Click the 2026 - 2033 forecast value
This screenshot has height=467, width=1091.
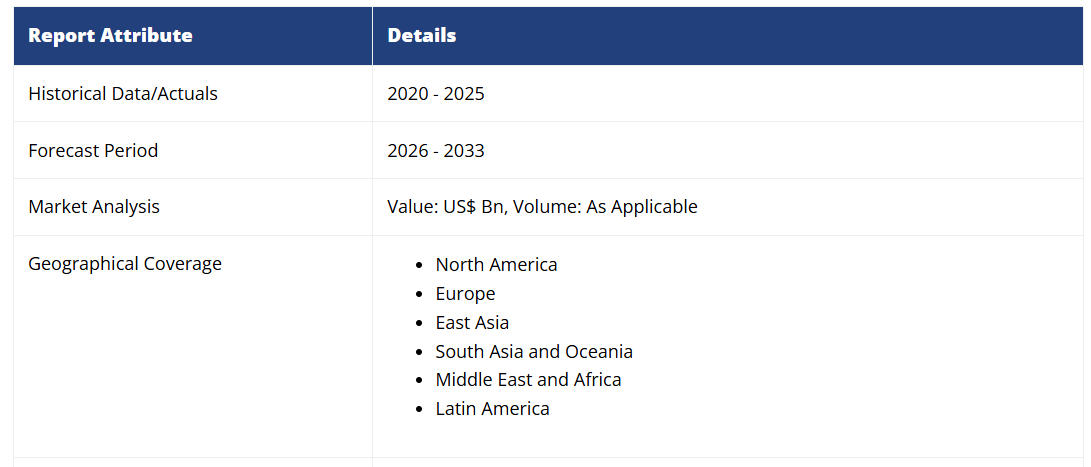click(x=436, y=151)
